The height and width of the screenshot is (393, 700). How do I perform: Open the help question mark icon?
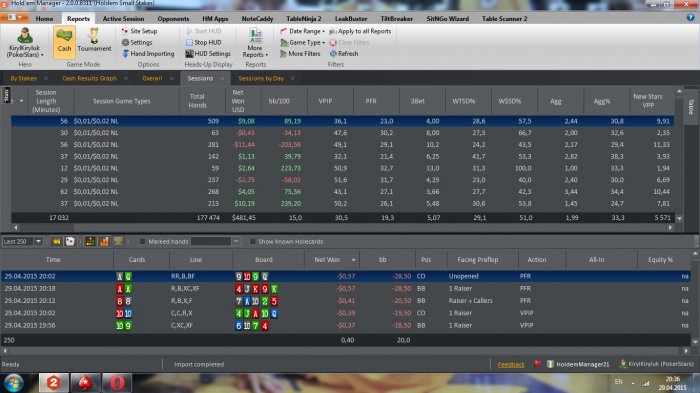click(x=690, y=17)
